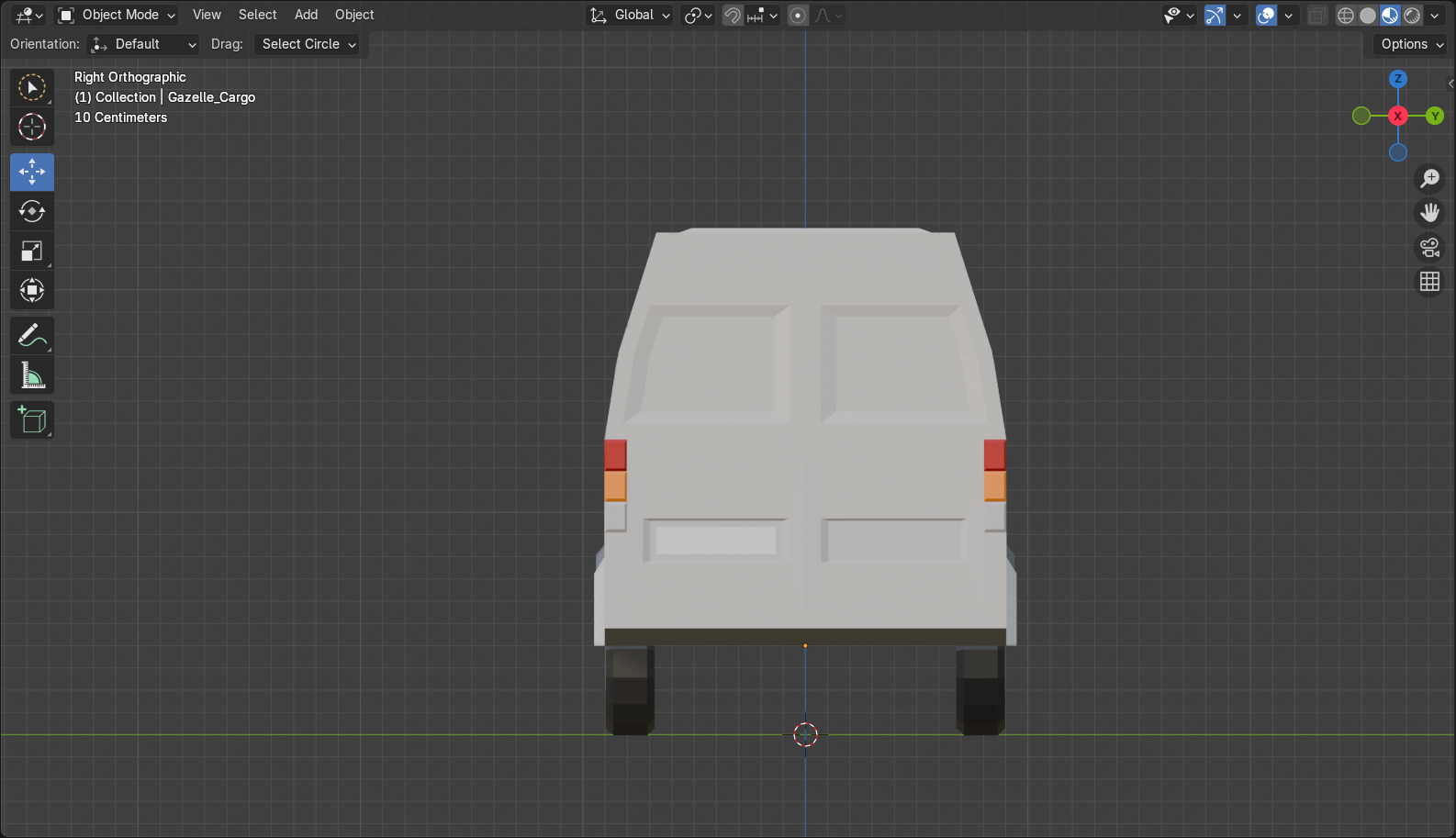Viewport: 1456px width, 838px height.
Task: Open the editor type selector
Action: (29, 15)
